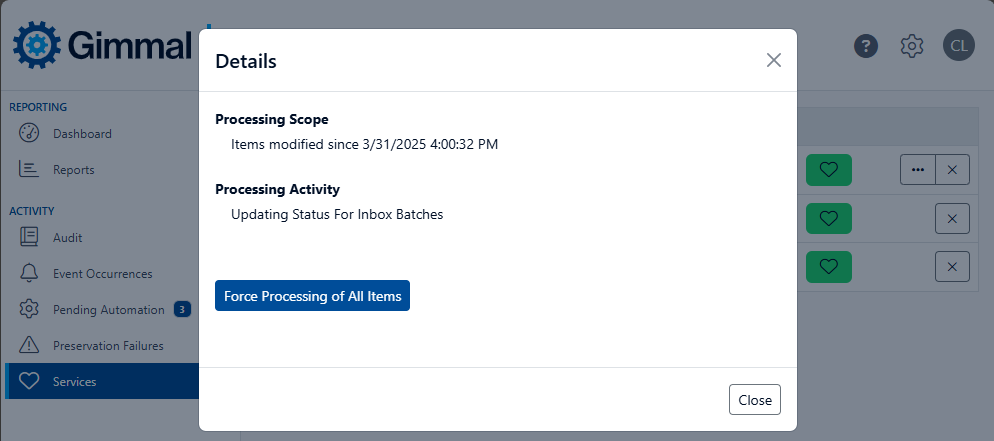The image size is (994, 441).
Task: Click the third row green heart button
Action: [828, 266]
